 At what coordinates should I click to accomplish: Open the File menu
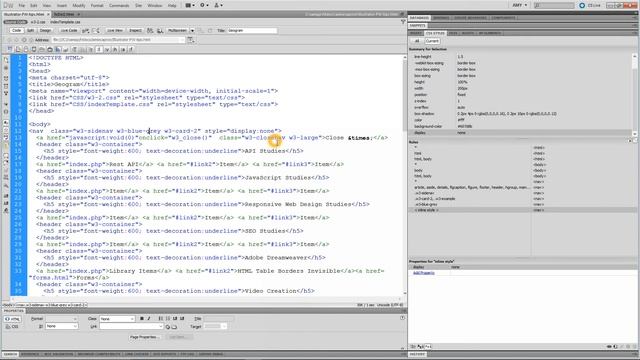[x=22, y=6]
